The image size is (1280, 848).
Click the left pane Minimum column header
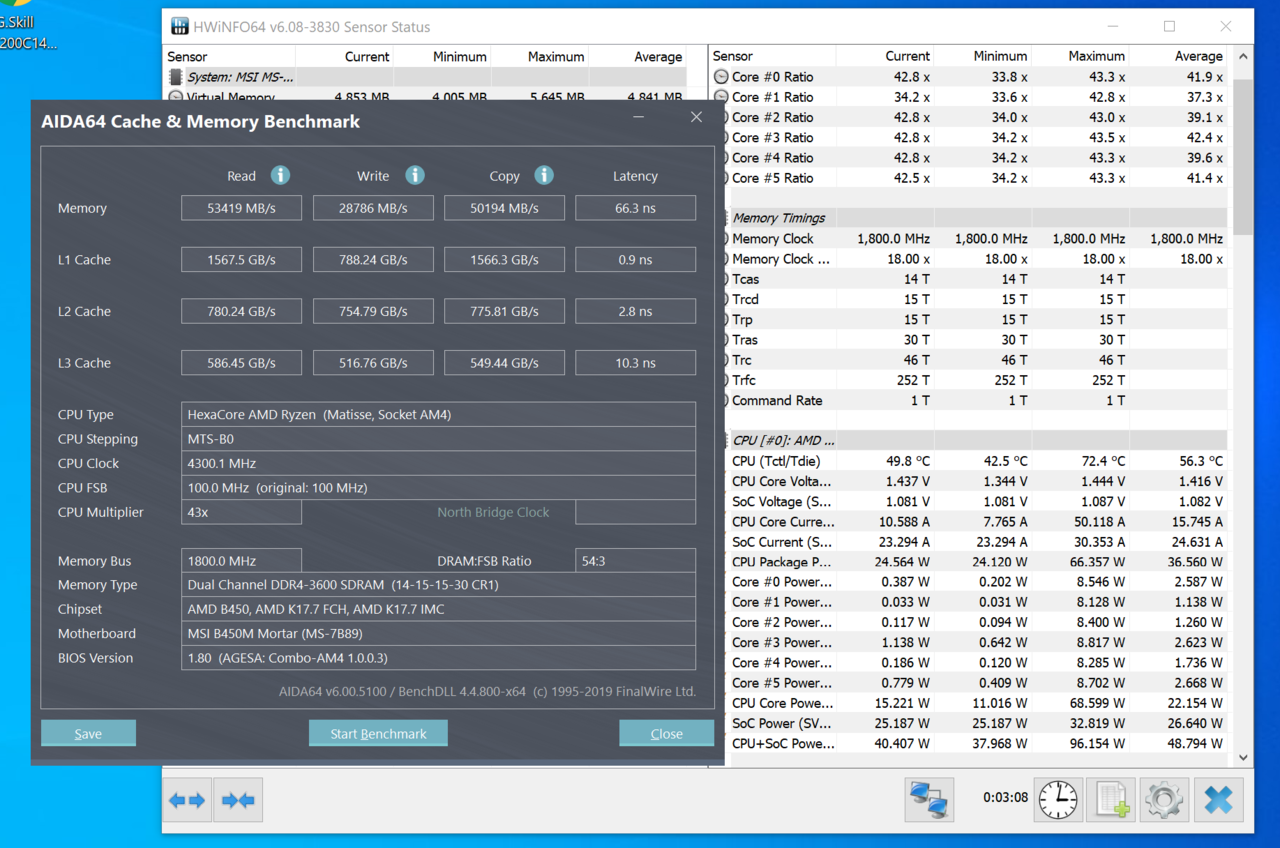point(443,57)
